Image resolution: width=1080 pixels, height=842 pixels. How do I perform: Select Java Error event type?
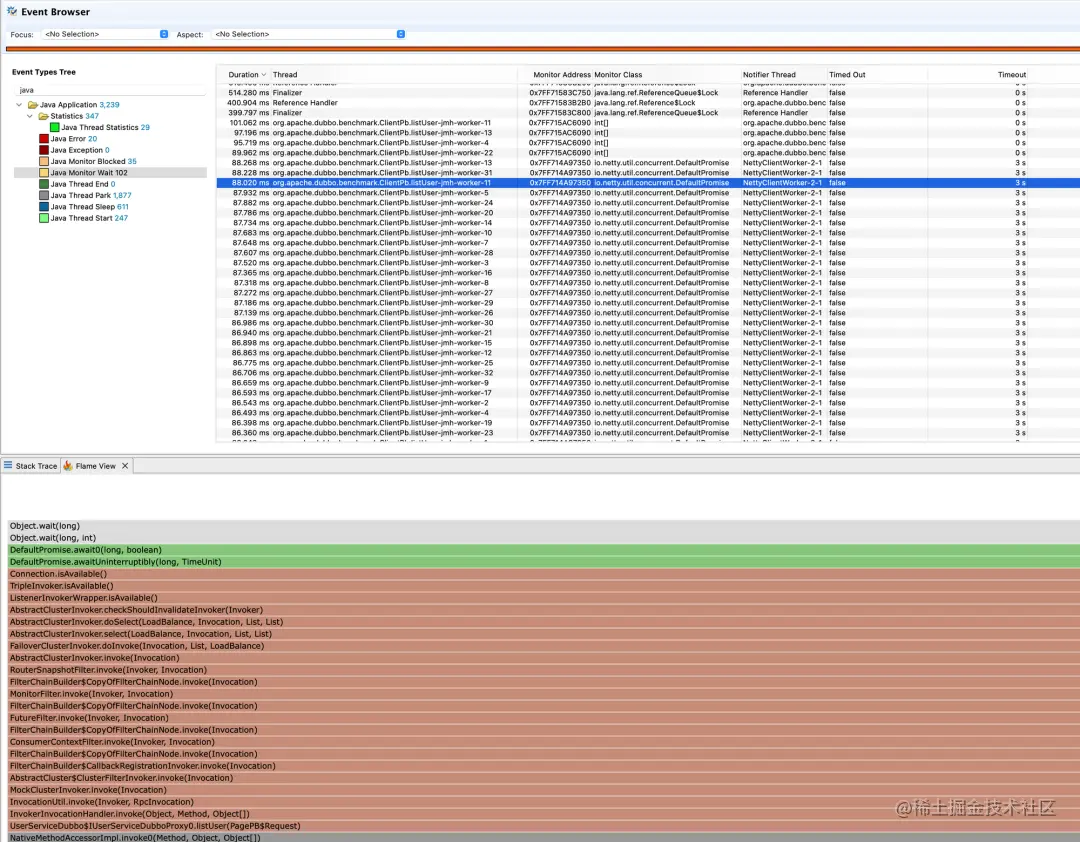pyautogui.click(x=74, y=138)
